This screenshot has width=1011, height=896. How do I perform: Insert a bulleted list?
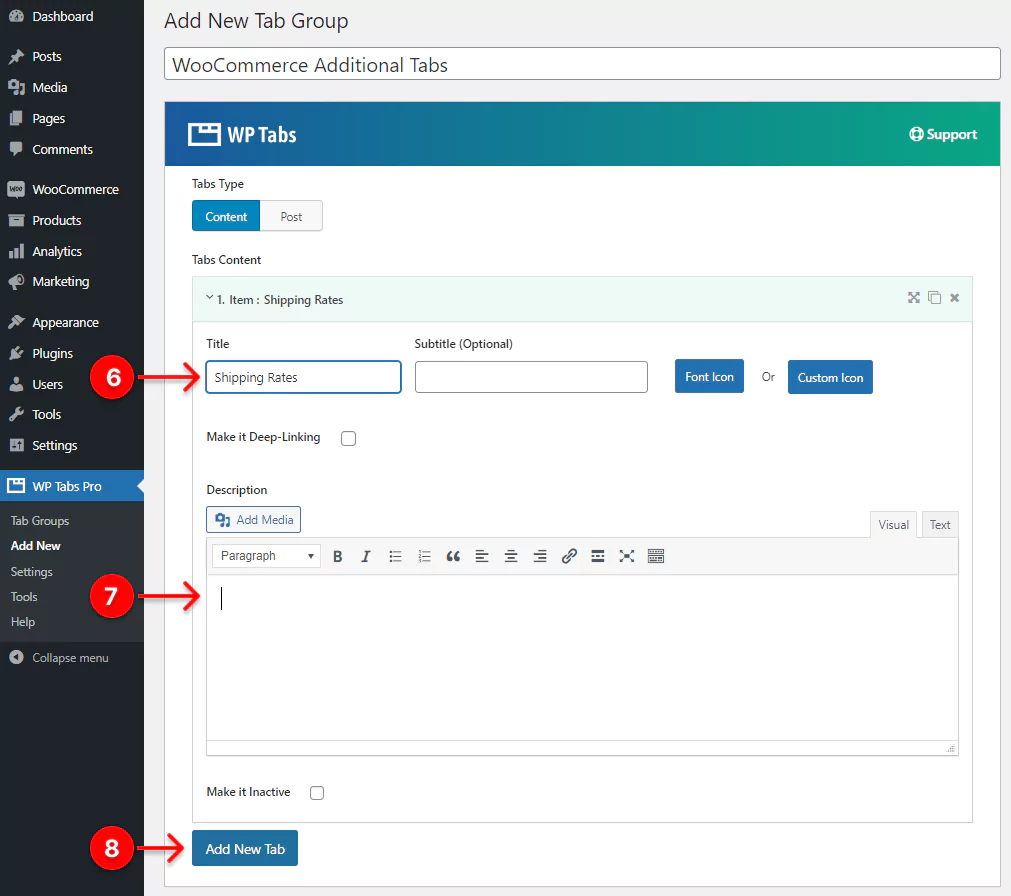tap(395, 556)
